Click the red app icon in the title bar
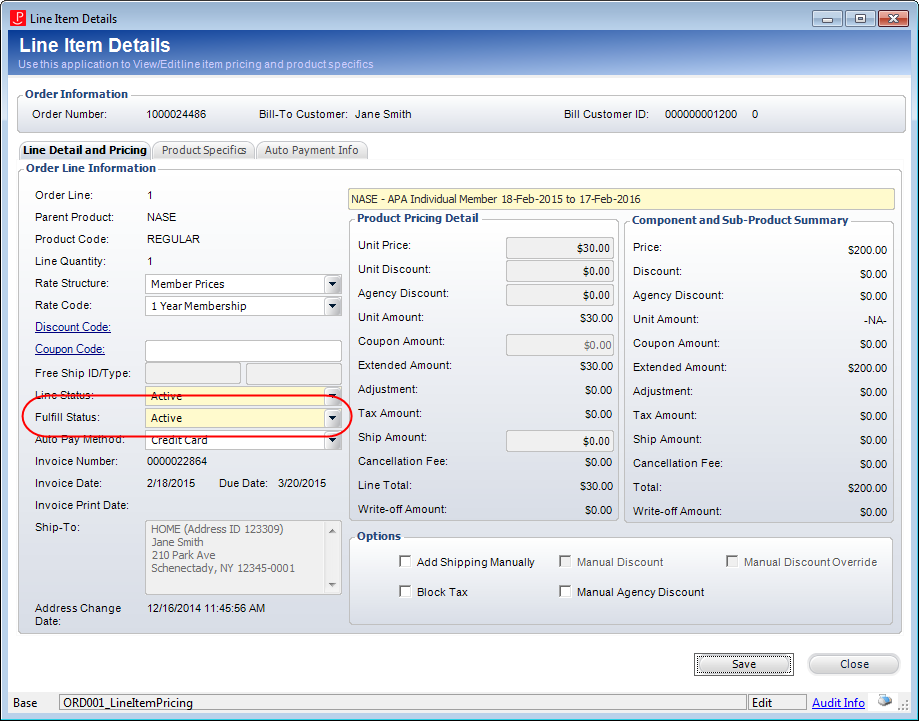 coord(18,18)
